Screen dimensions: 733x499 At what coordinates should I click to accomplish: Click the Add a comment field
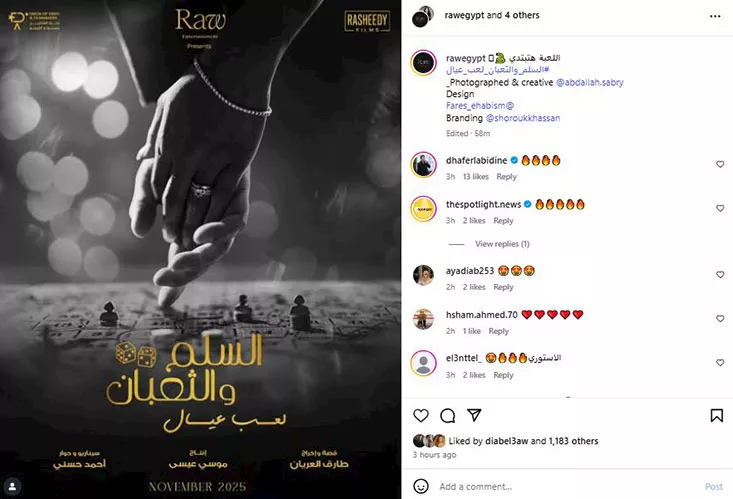pos(568,486)
